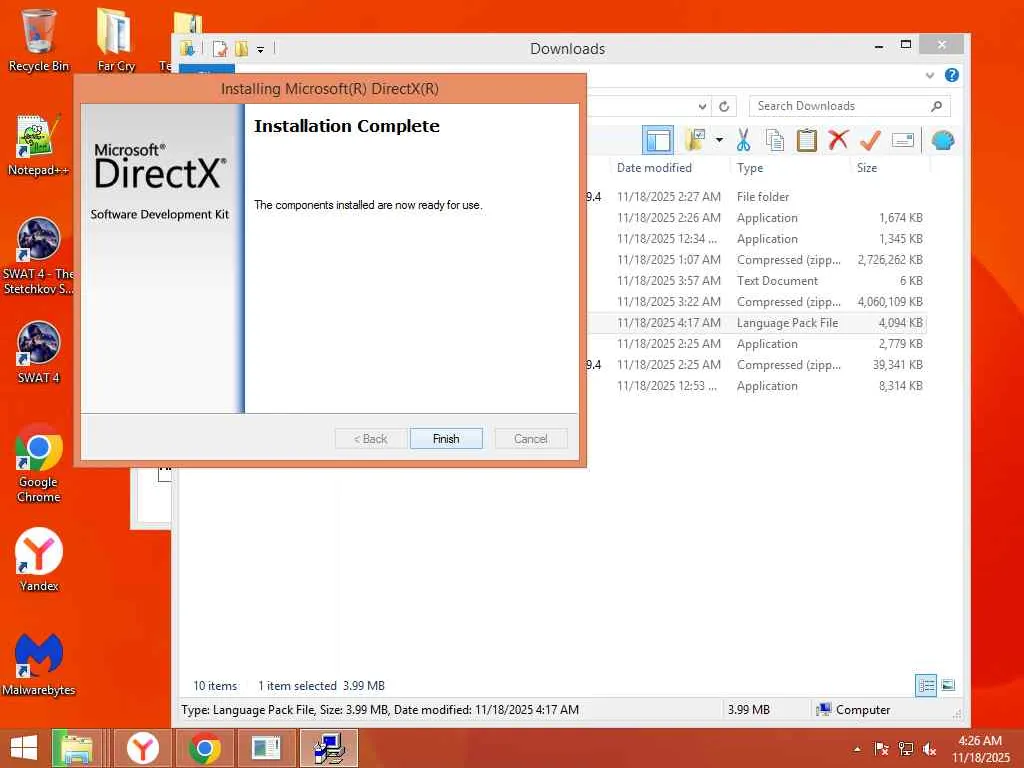Select SWAT 4 - The Stetchkov Syndicate shortcut
The image size is (1024, 768).
pos(38,256)
